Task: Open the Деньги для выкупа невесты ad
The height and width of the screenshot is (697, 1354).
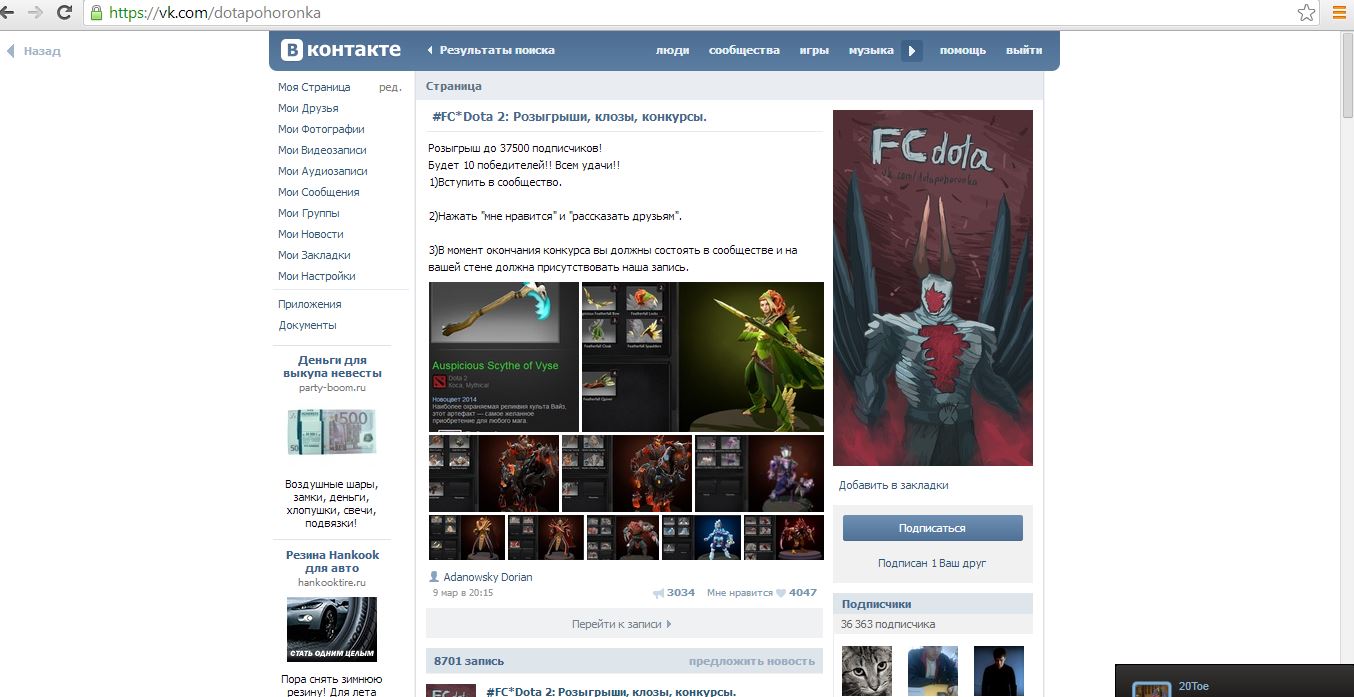Action: click(x=332, y=366)
